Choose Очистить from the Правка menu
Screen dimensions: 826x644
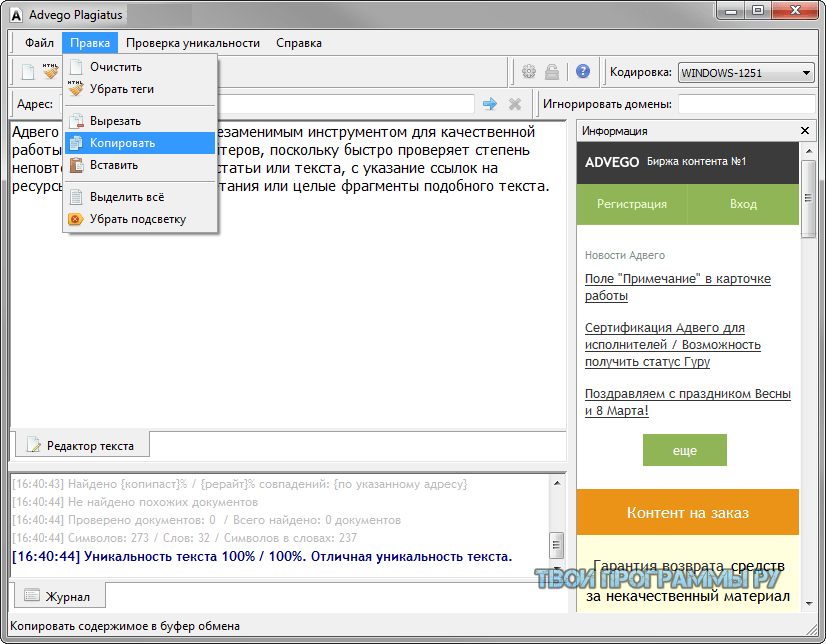point(140,67)
